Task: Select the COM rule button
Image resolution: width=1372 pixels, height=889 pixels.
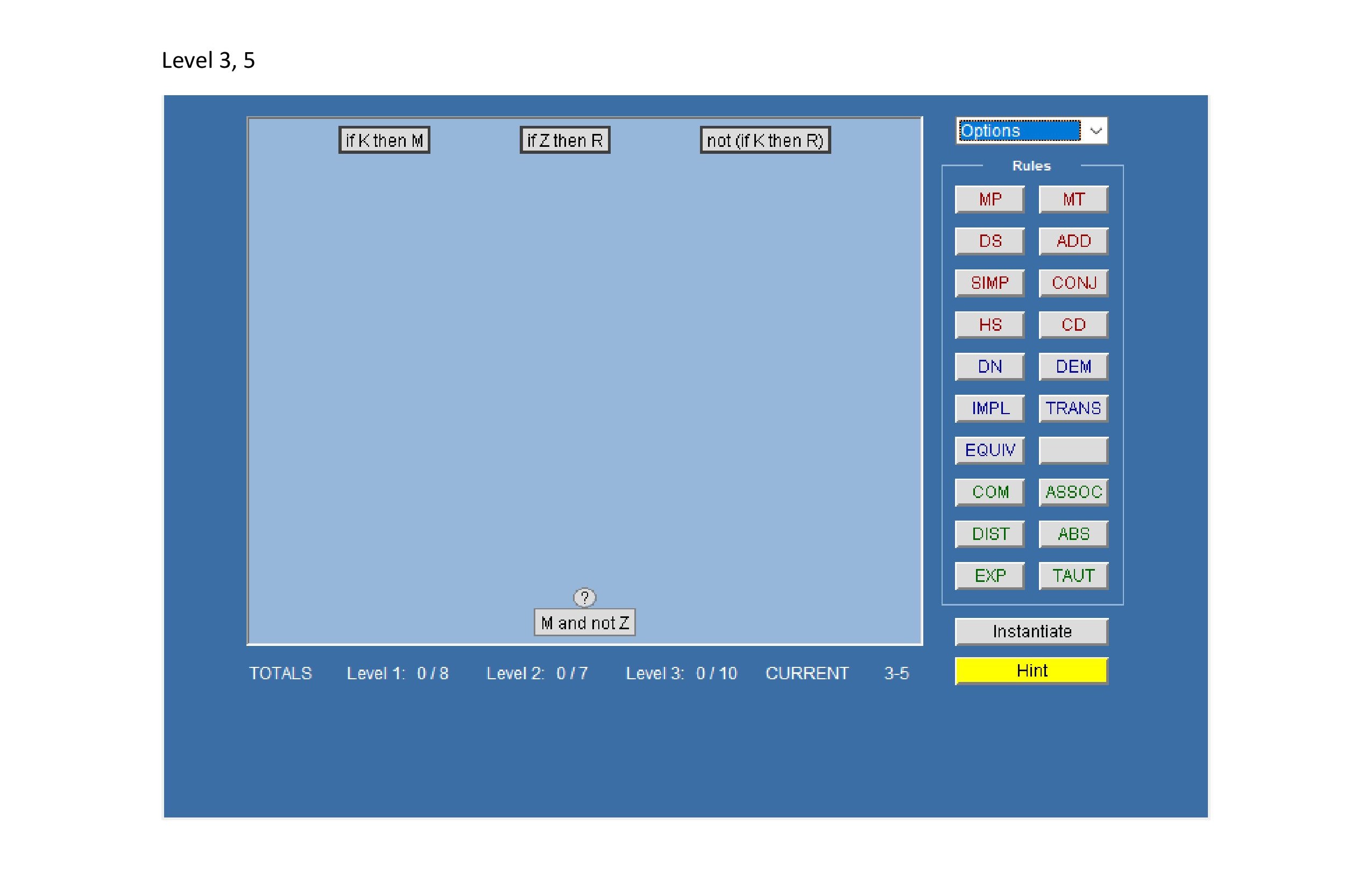Action: [x=989, y=492]
